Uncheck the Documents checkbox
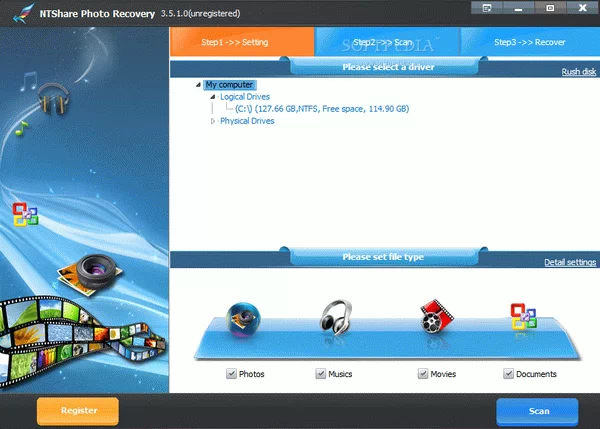 click(x=508, y=374)
